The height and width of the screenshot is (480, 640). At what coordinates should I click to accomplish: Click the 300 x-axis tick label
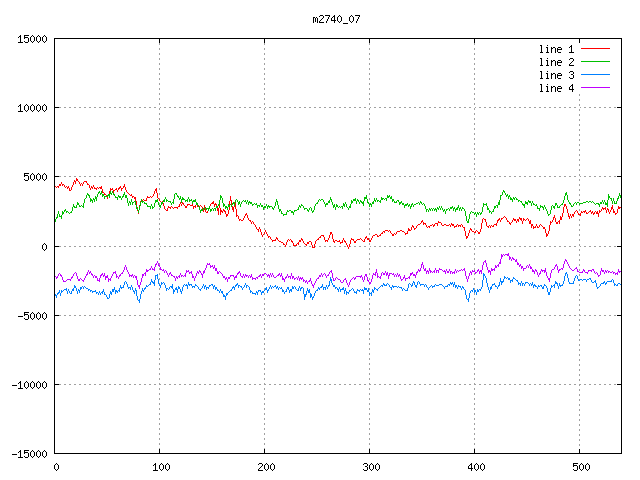click(370, 467)
